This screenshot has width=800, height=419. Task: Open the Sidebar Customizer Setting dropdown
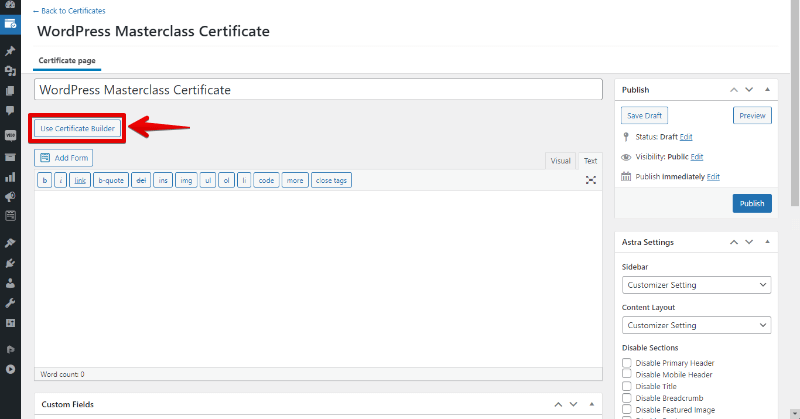(x=696, y=285)
